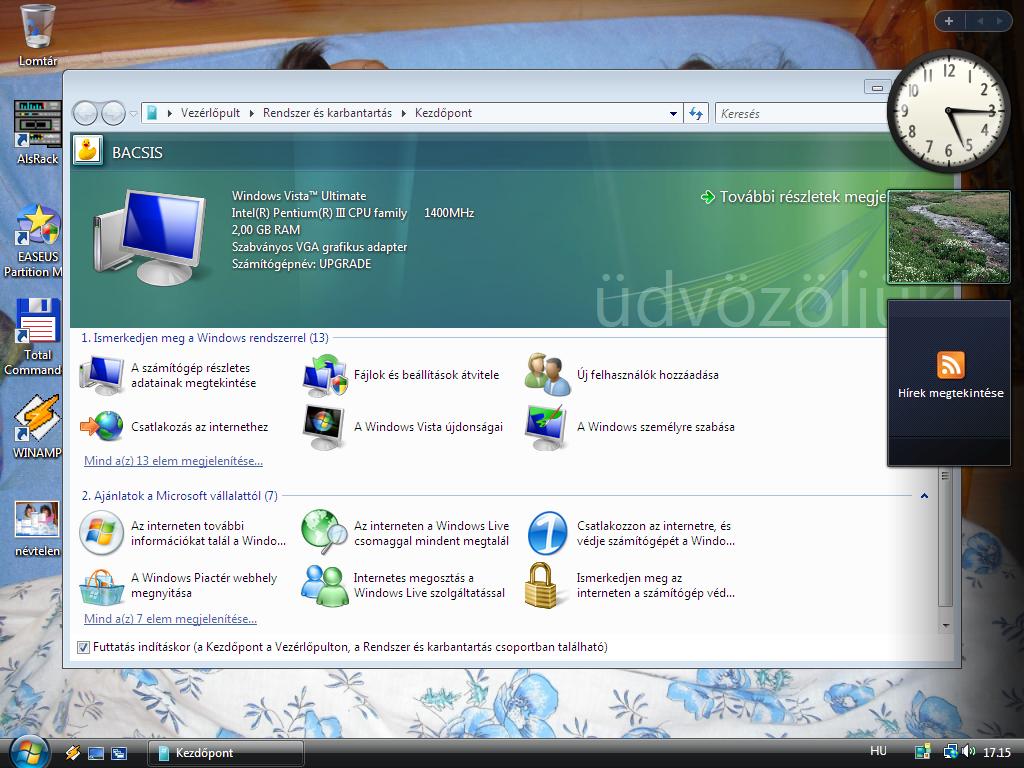Open the computer details icon
Image resolution: width=1024 pixels, height=768 pixels.
(102, 376)
